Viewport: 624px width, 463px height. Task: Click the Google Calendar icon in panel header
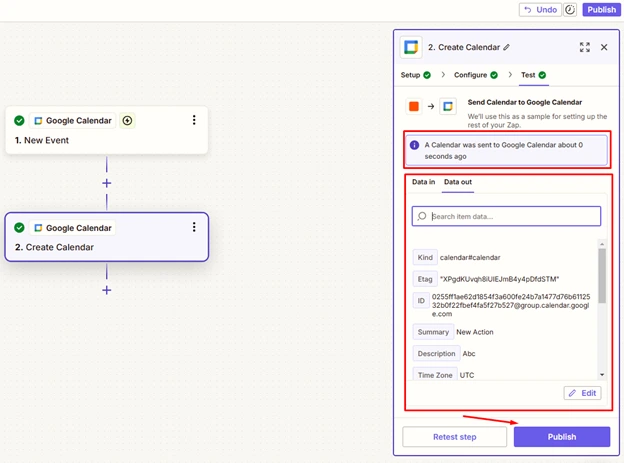point(411,47)
